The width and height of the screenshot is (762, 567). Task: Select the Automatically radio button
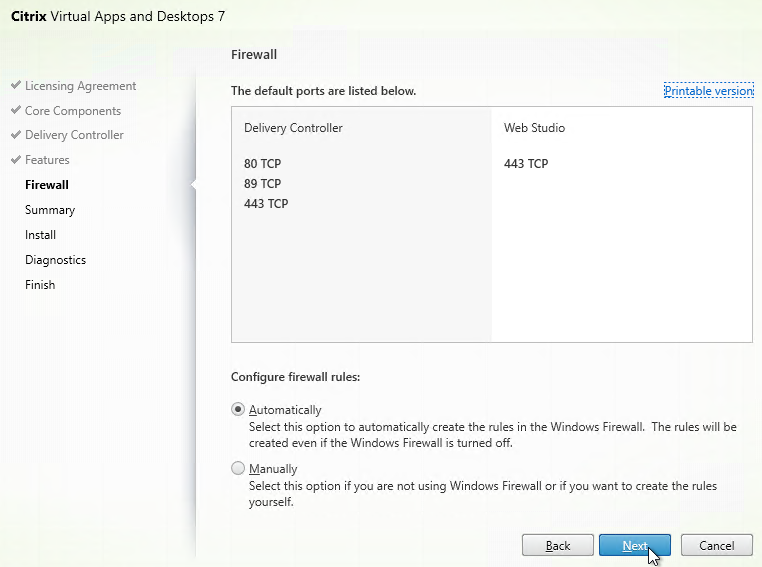click(x=238, y=410)
